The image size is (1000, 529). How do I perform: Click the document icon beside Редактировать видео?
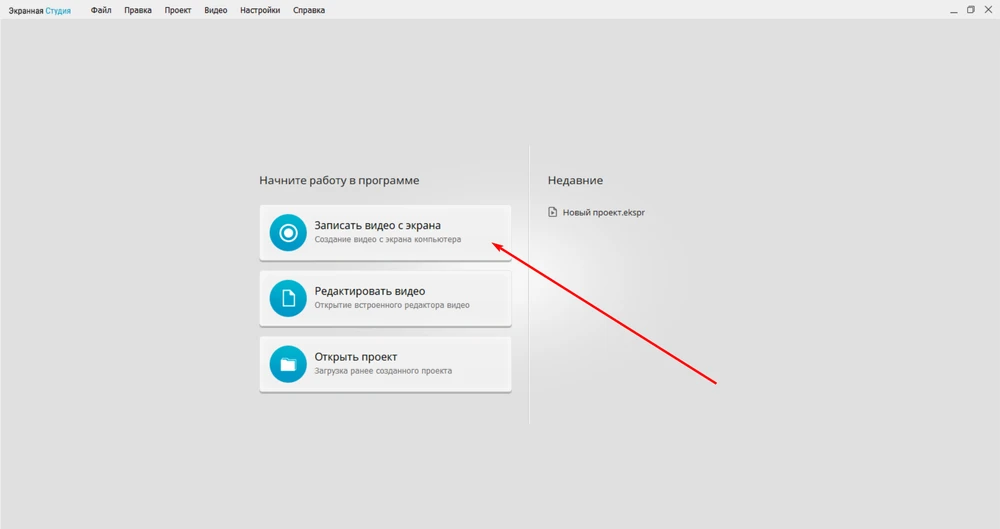(288, 298)
